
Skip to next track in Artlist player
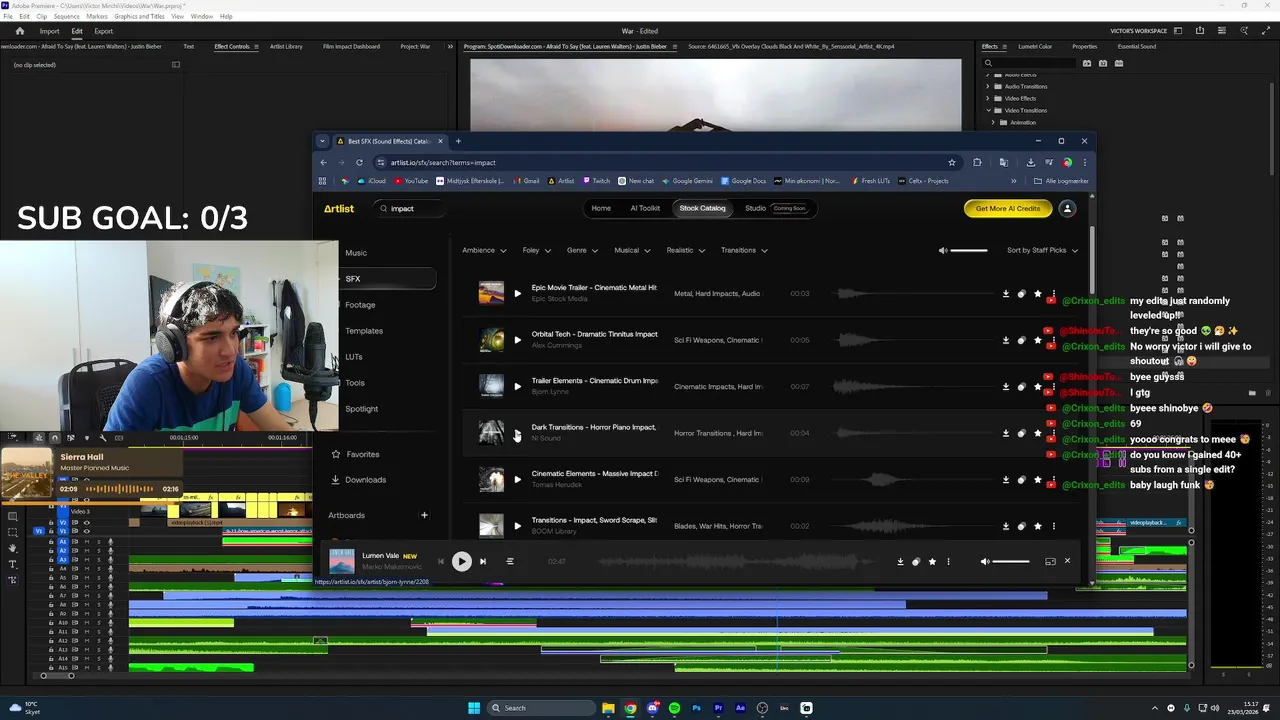[482, 561]
